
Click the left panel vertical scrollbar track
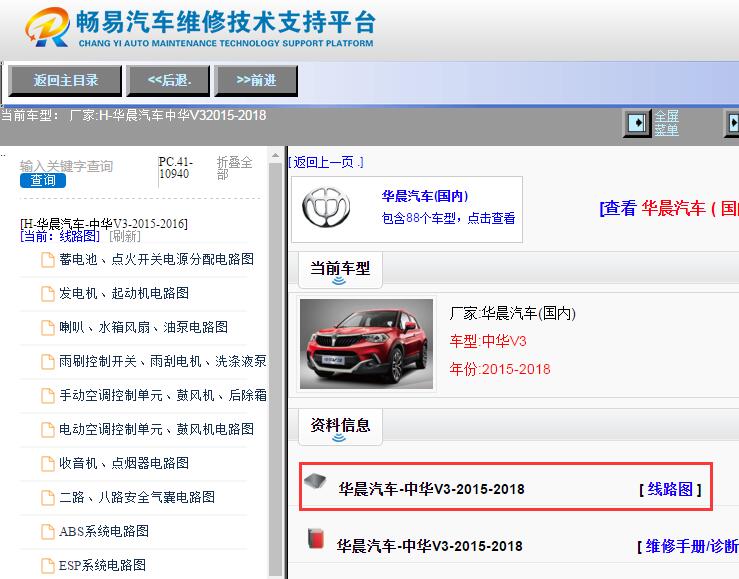[x=276, y=367]
